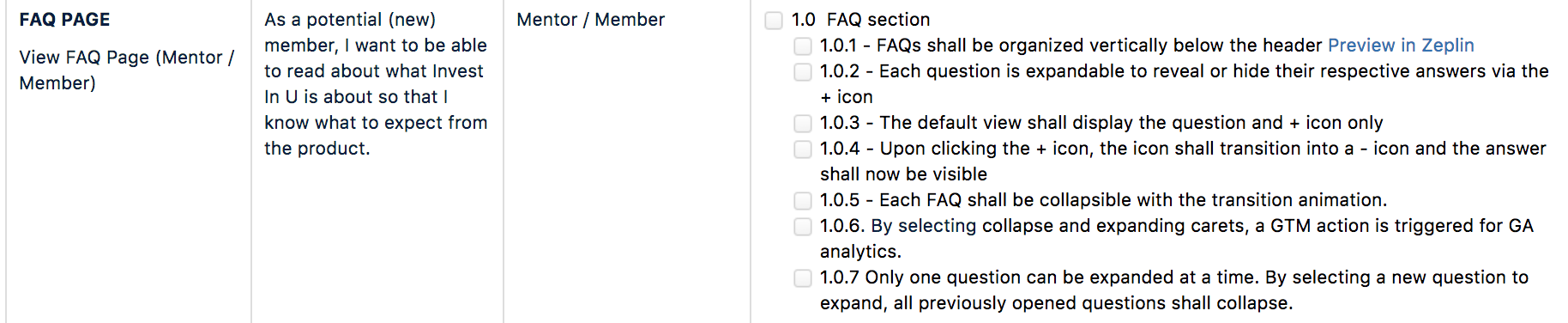Check the 1.0 FAQ section checkbox

[x=774, y=21]
